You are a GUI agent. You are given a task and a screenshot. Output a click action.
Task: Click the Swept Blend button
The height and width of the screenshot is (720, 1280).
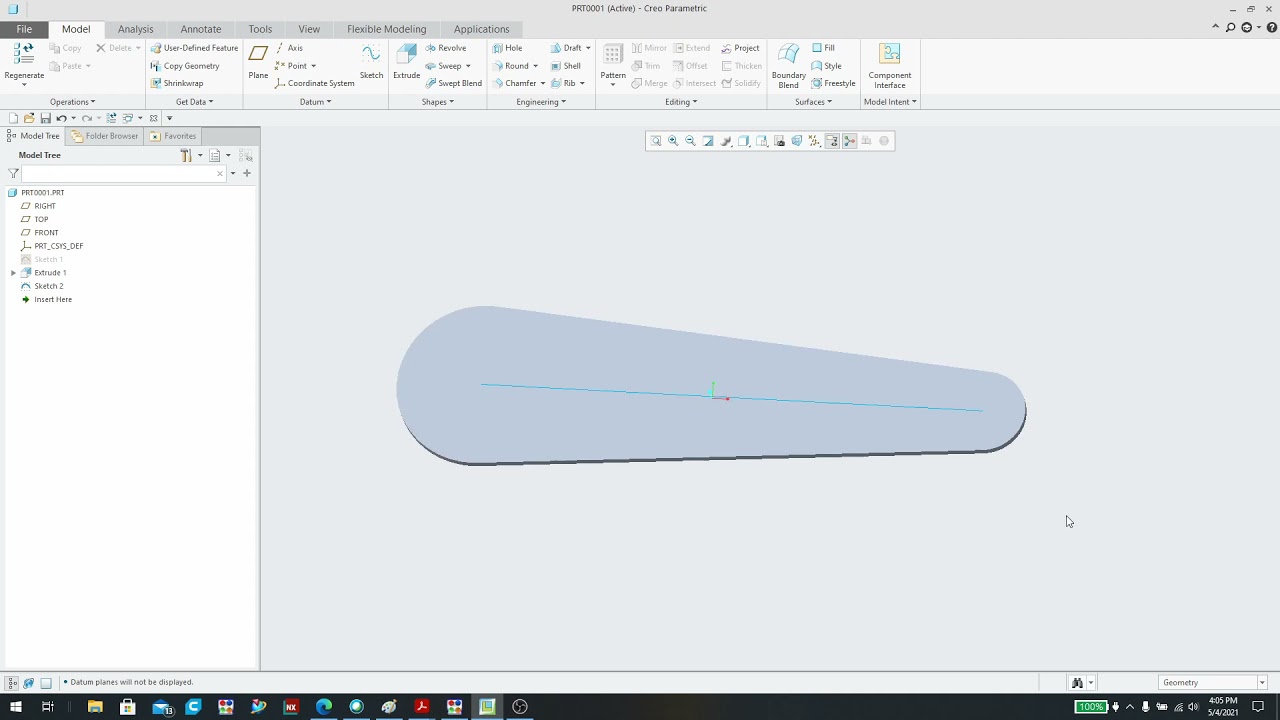pyautogui.click(x=453, y=83)
